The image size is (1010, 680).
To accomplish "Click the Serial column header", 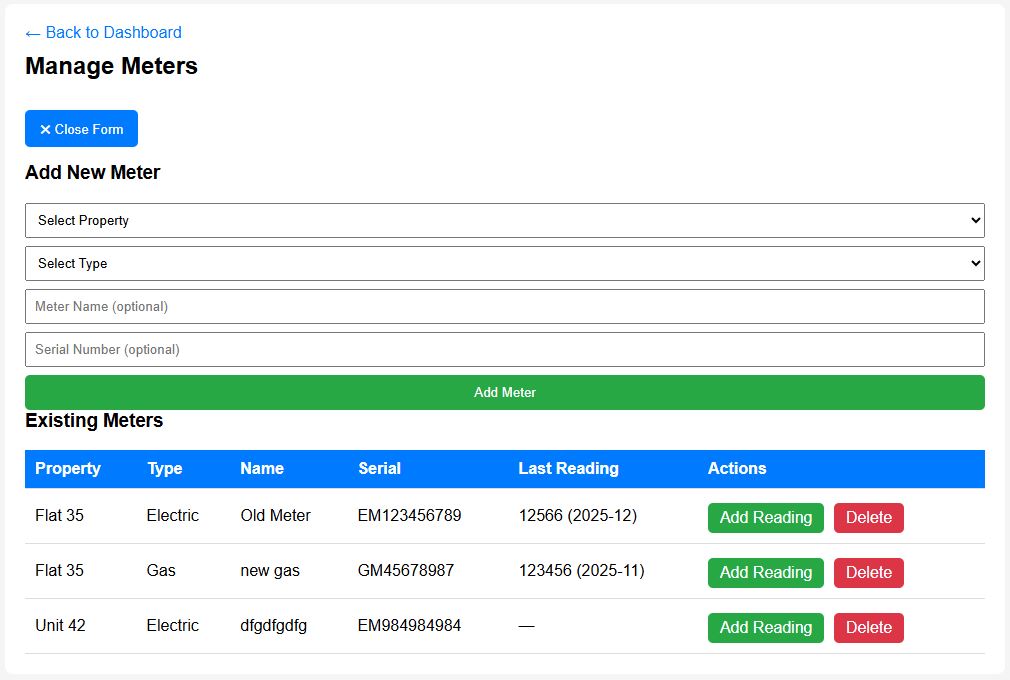I will tap(379, 468).
